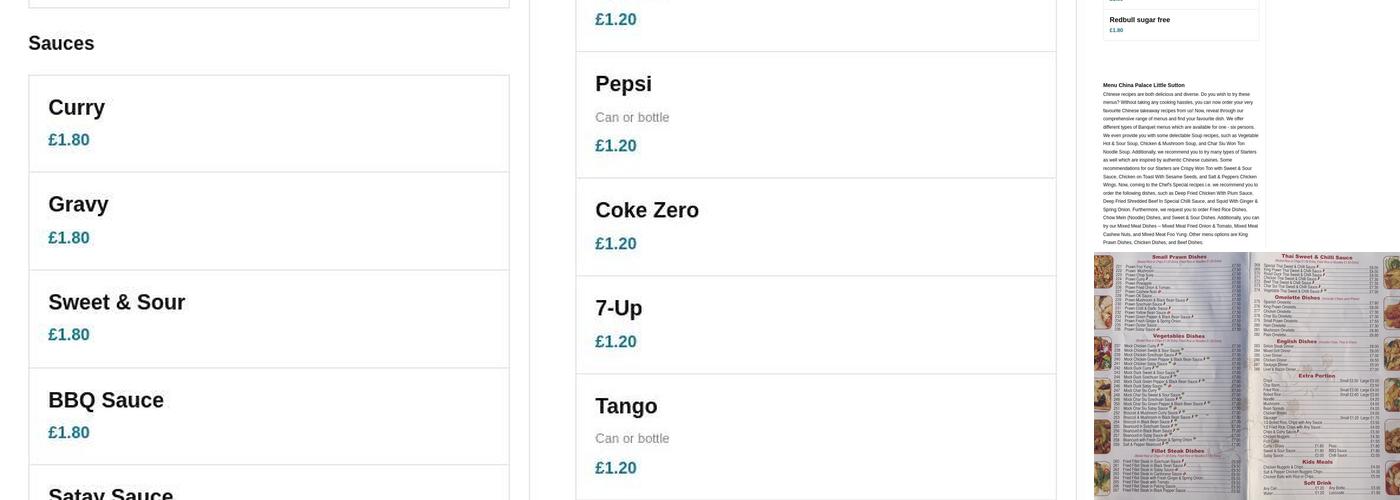
Task: Pick the Tango drink item
Action: pos(626,407)
